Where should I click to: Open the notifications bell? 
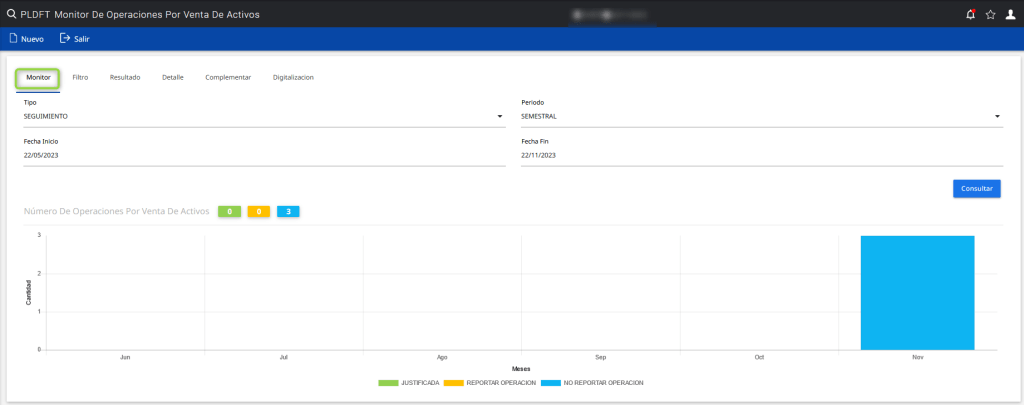pyautogui.click(x=970, y=14)
